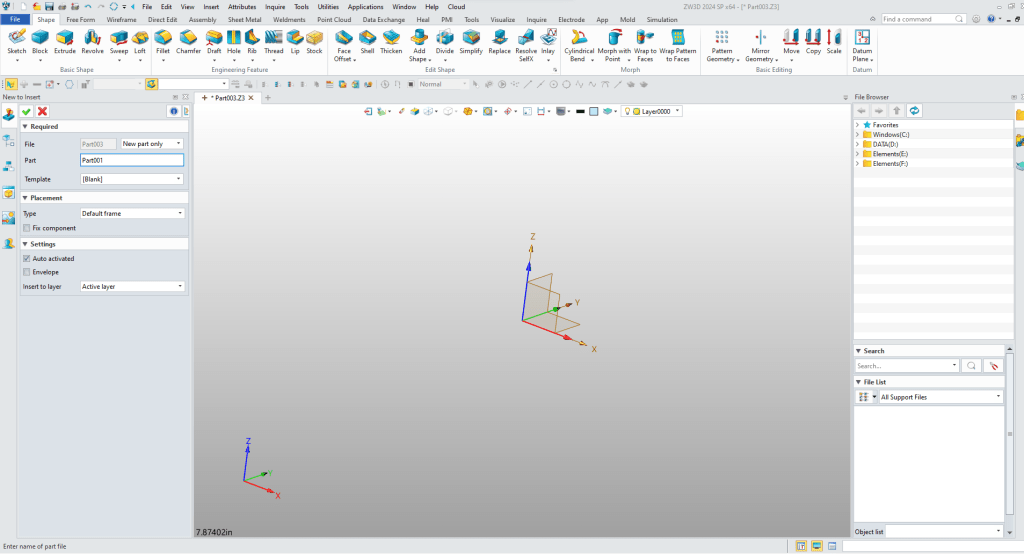Cancel with the red X button
The height and width of the screenshot is (554, 1024).
click(x=43, y=111)
